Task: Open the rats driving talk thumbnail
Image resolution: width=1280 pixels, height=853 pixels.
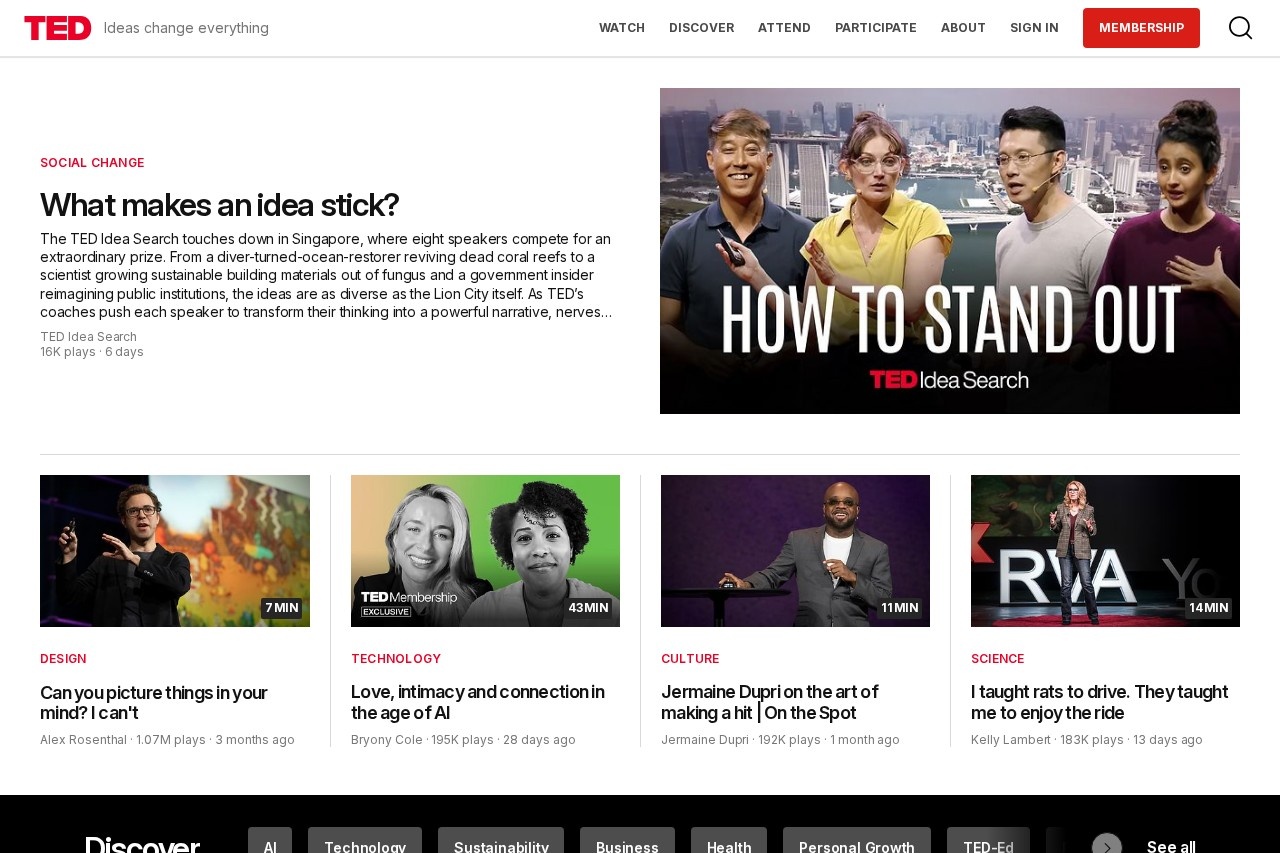Action: click(1105, 551)
